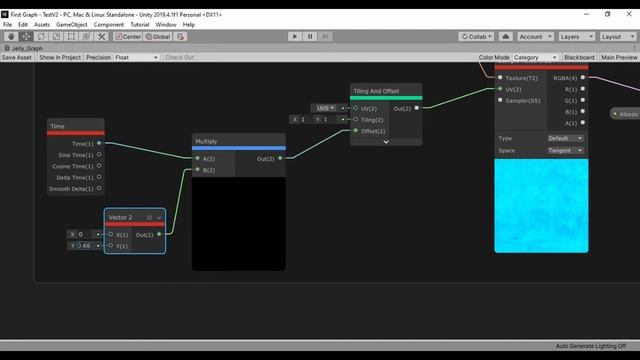Click Show In Project
The image size is (640, 360).
coord(60,58)
